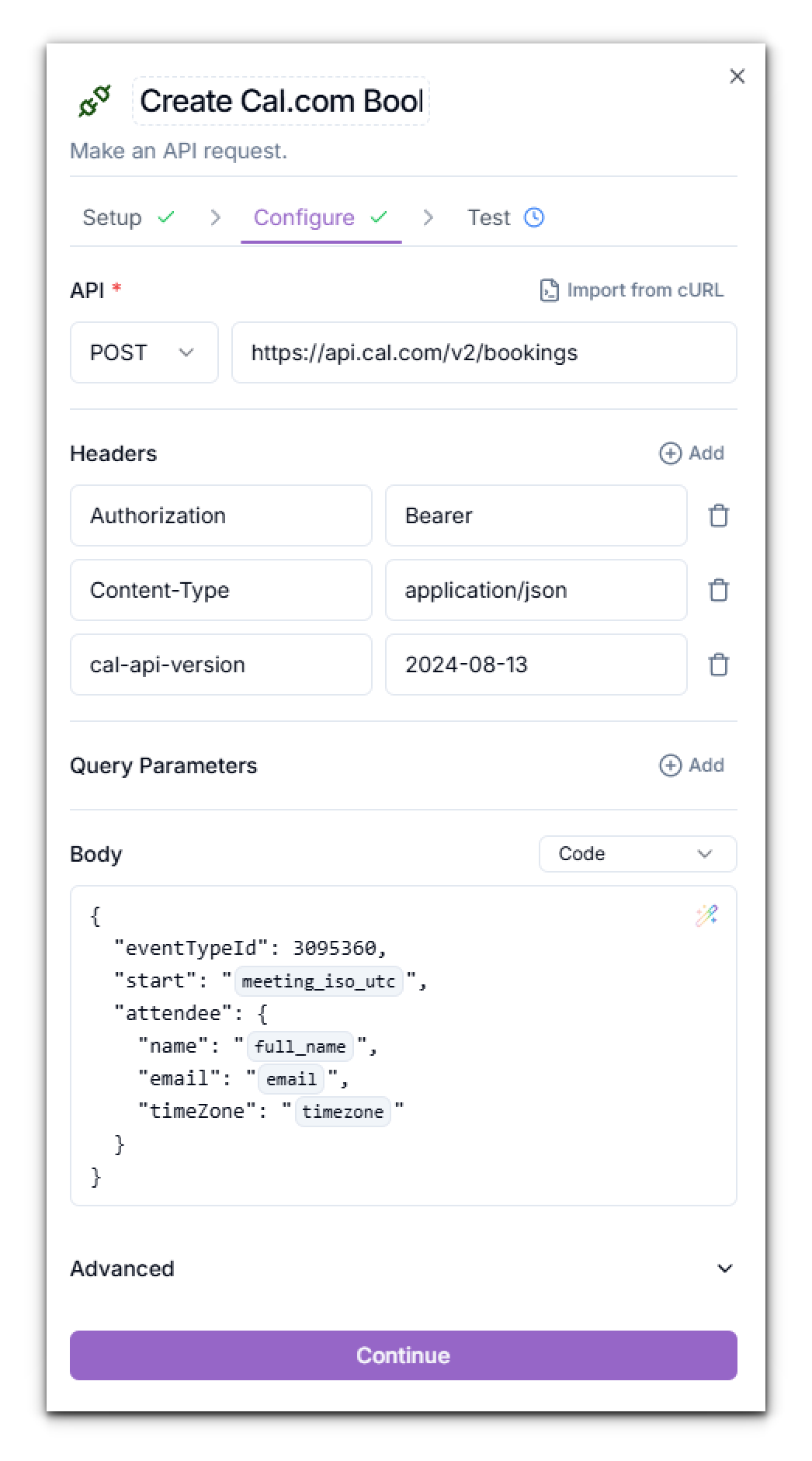Viewport: 812px width, 1461px height.
Task: Click the clock icon next to Test
Action: 534,217
